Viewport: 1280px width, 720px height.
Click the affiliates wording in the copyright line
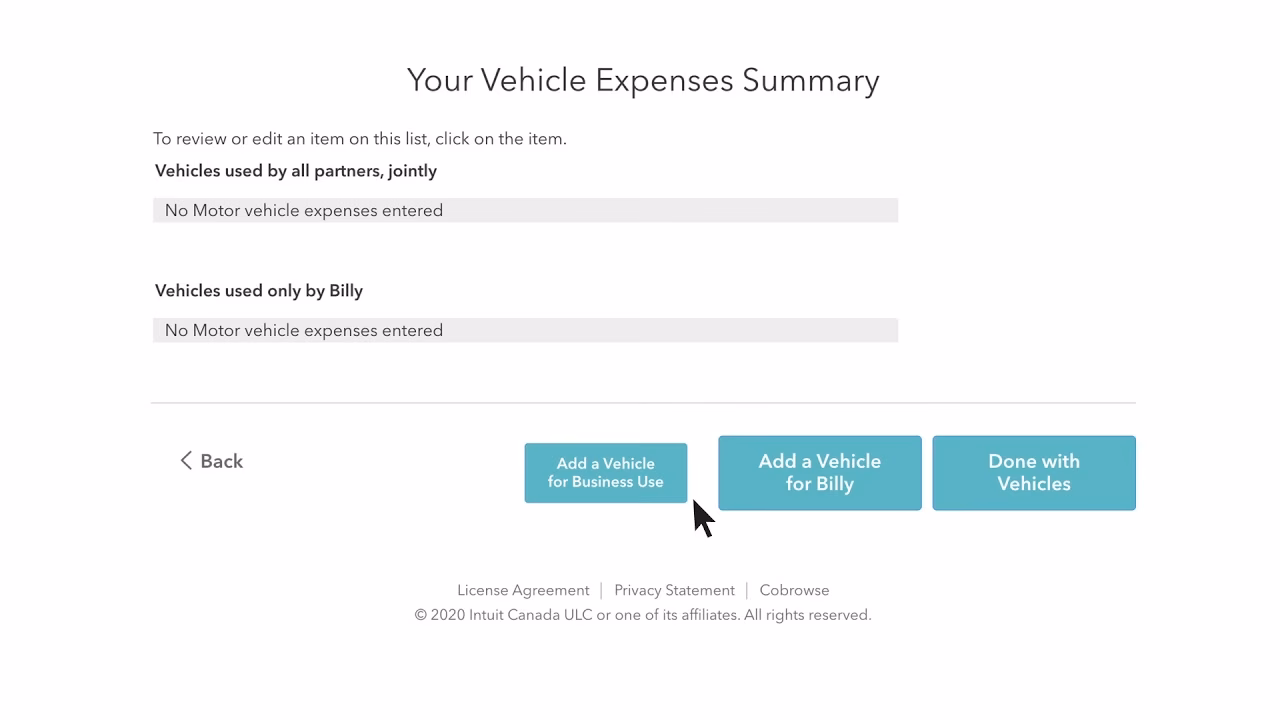tap(704, 615)
